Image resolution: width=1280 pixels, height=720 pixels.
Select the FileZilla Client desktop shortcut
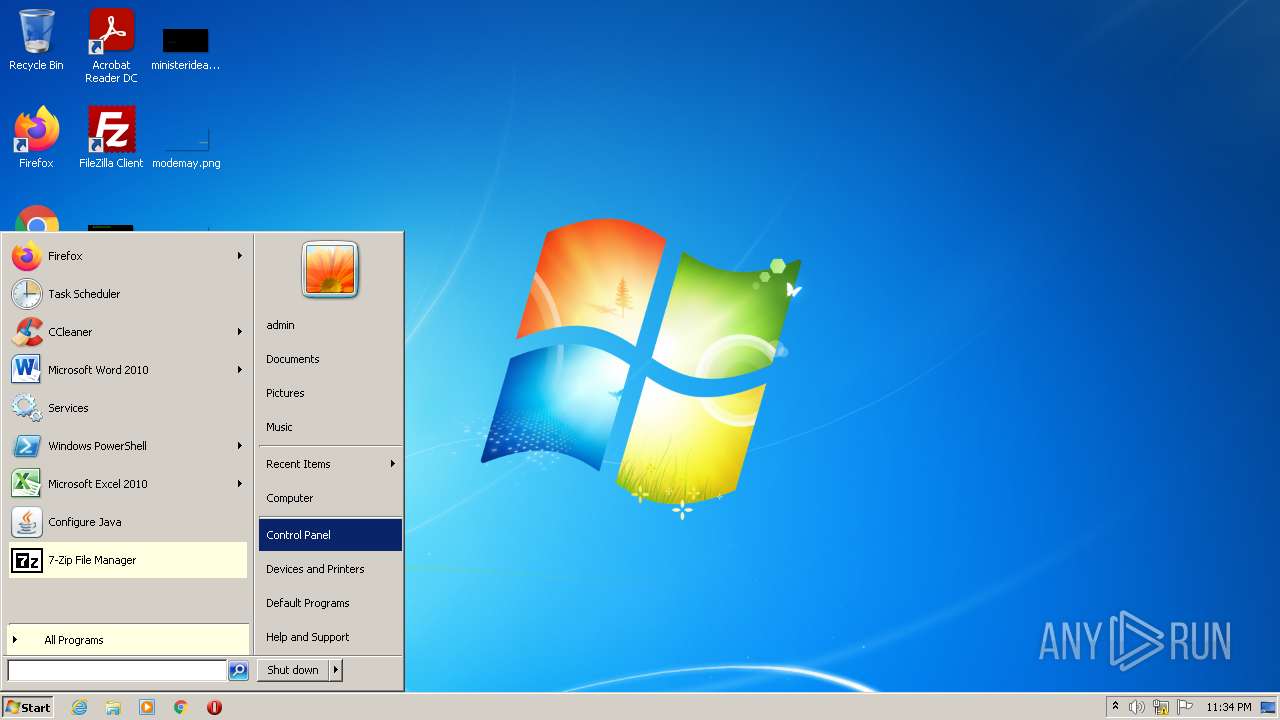point(111,138)
